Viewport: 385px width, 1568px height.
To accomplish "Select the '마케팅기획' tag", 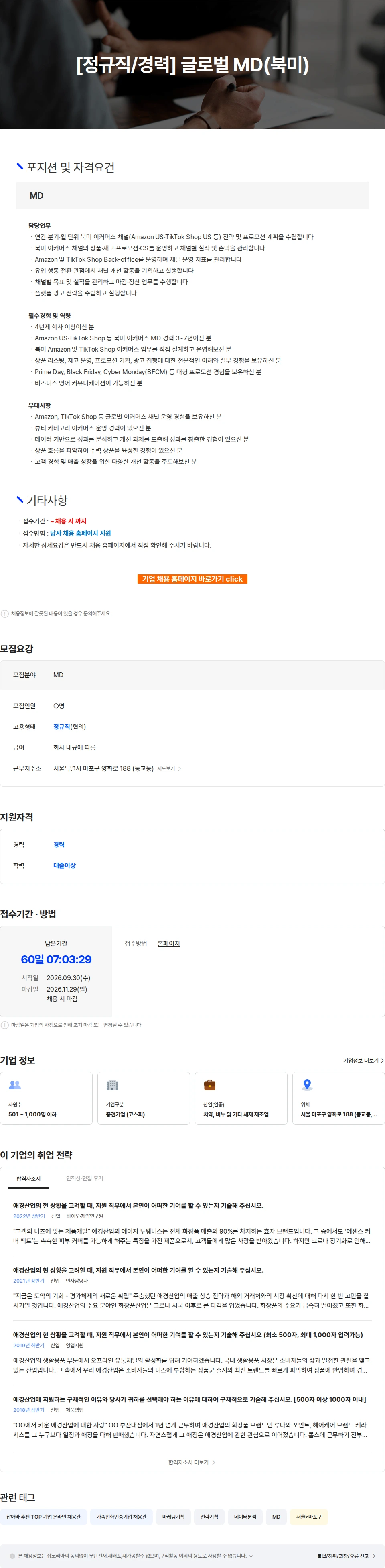I will click(x=173, y=1517).
